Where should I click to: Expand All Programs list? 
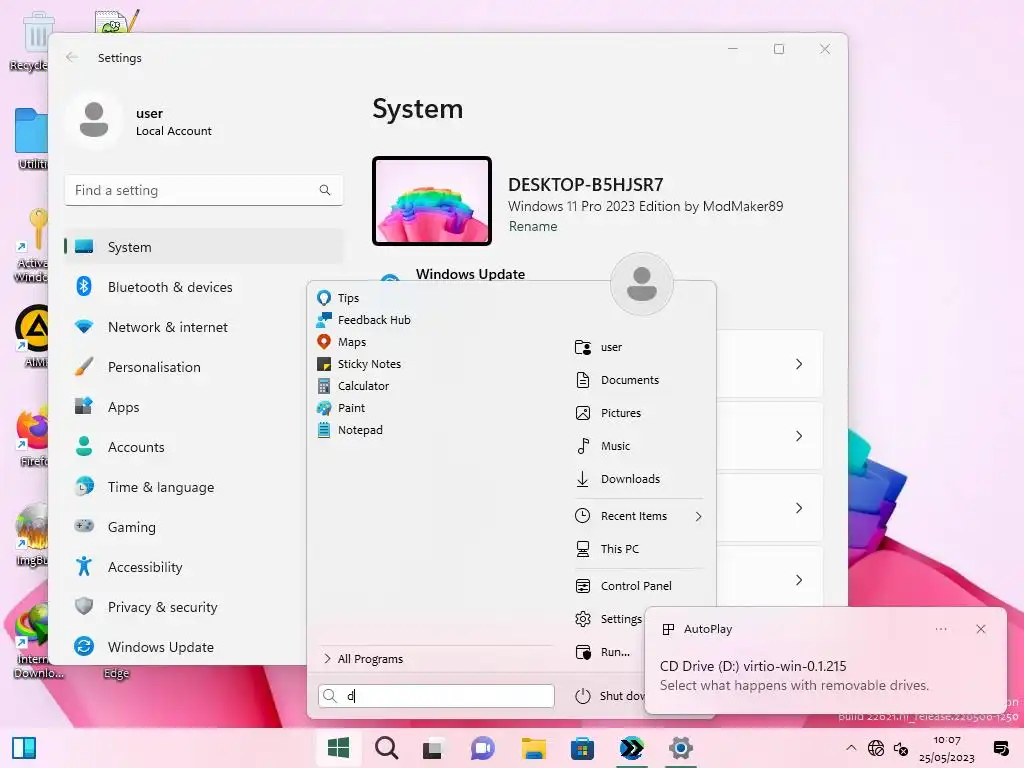pyautogui.click(x=363, y=659)
